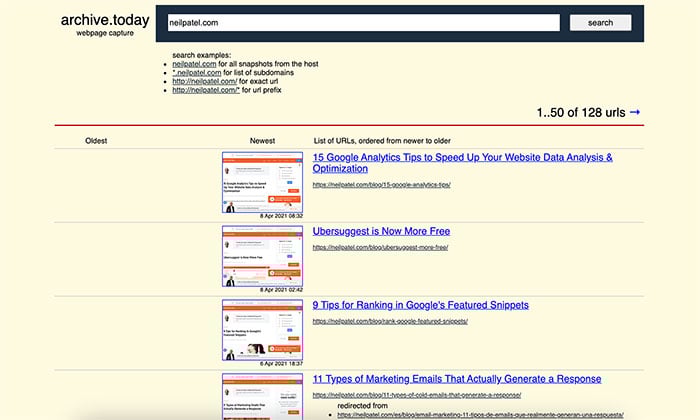The image size is (700, 420).
Task: Click the 'webpage capture' subtitle text
Action: pos(105,33)
